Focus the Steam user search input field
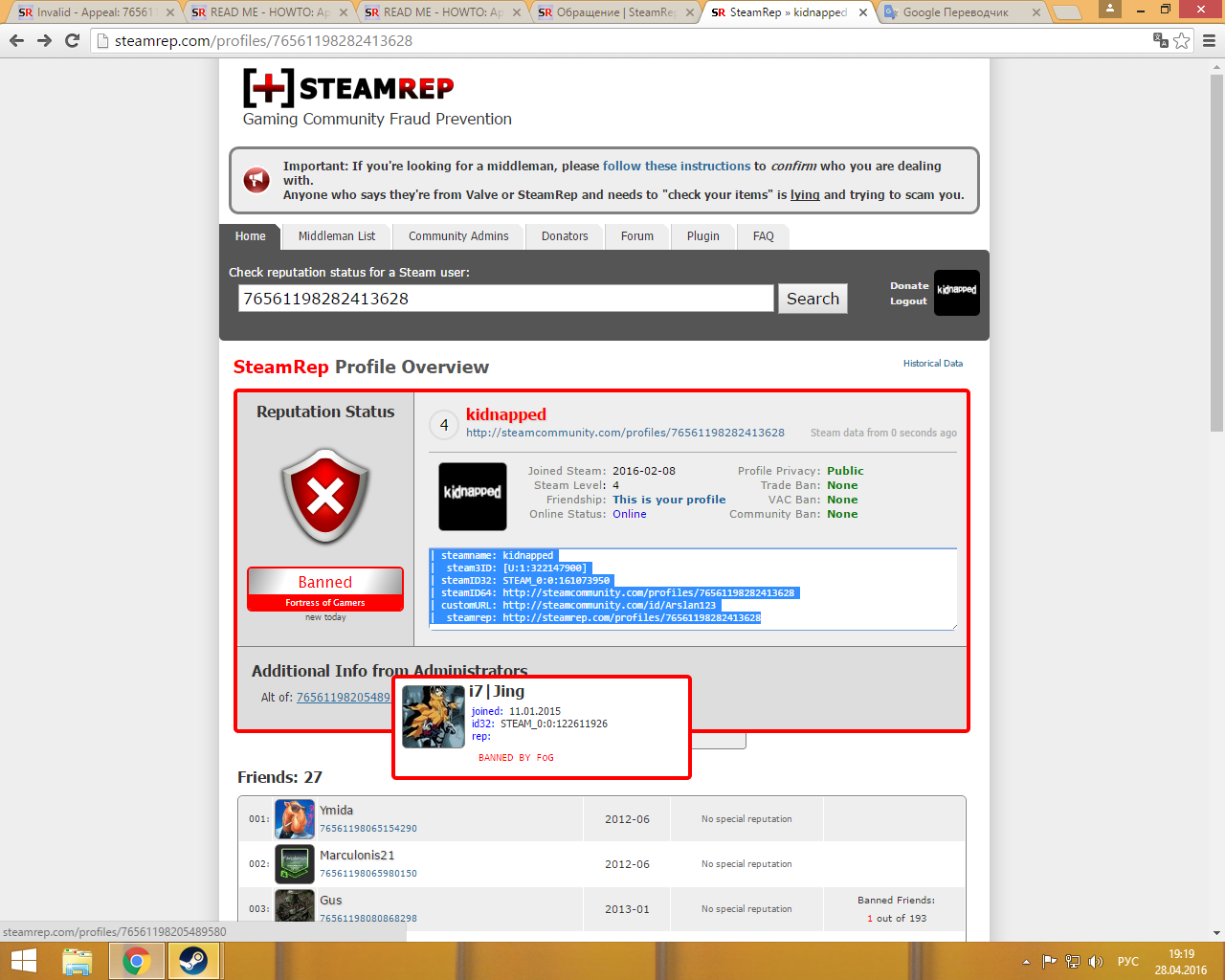 505,299
